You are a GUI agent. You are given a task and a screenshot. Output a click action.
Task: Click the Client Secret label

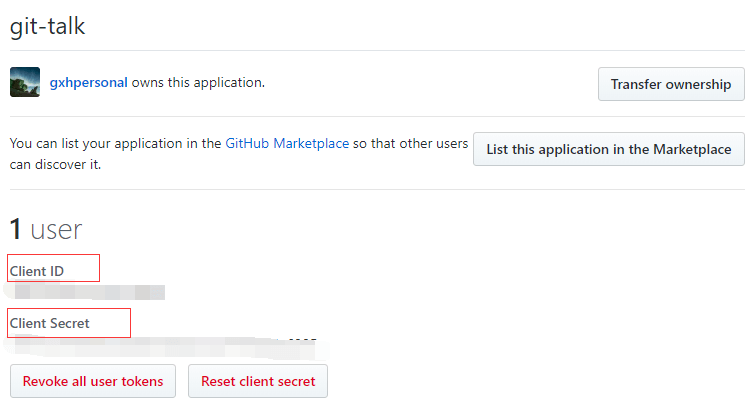(x=49, y=323)
